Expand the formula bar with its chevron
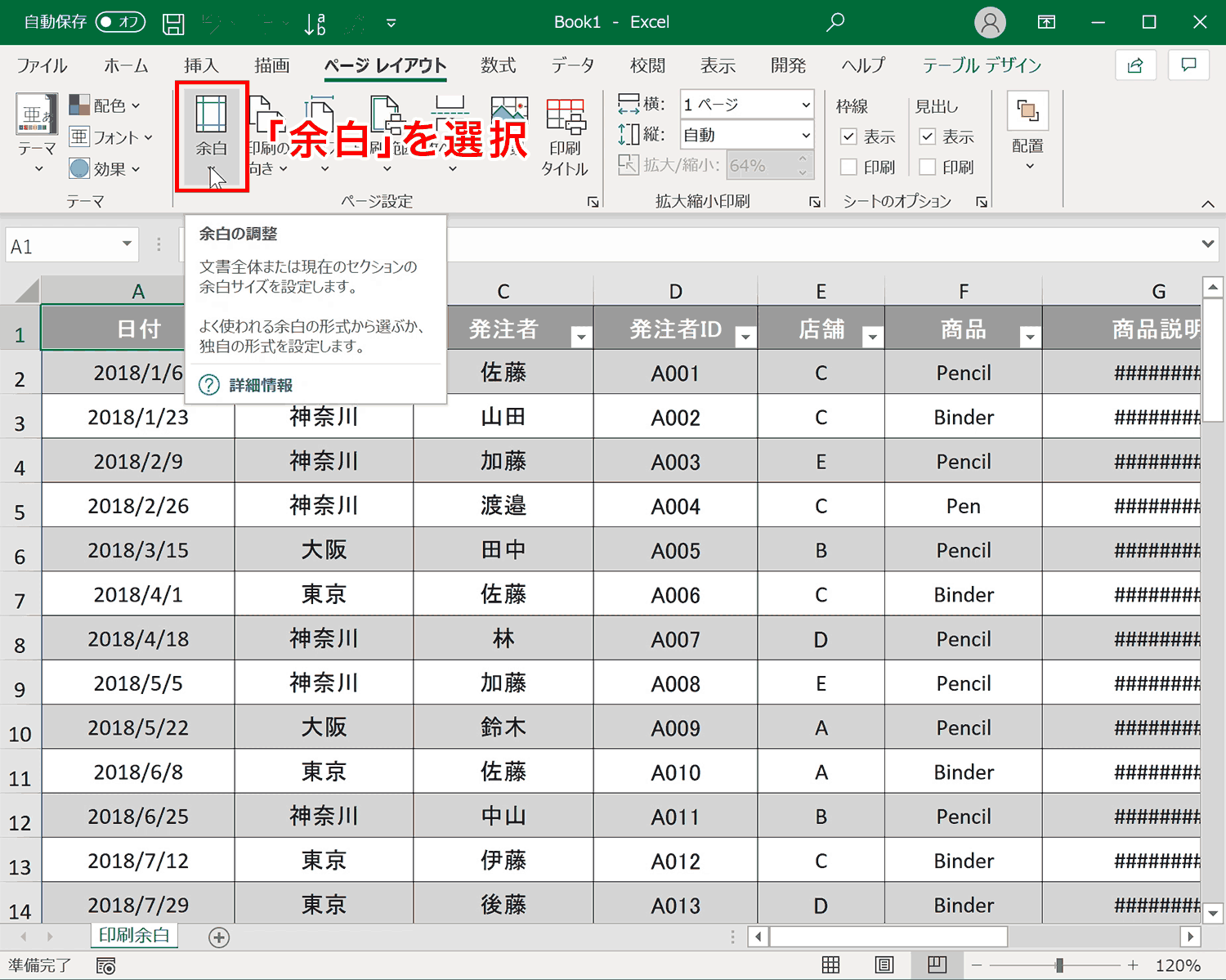This screenshot has height=980, width=1226. 1207,244
